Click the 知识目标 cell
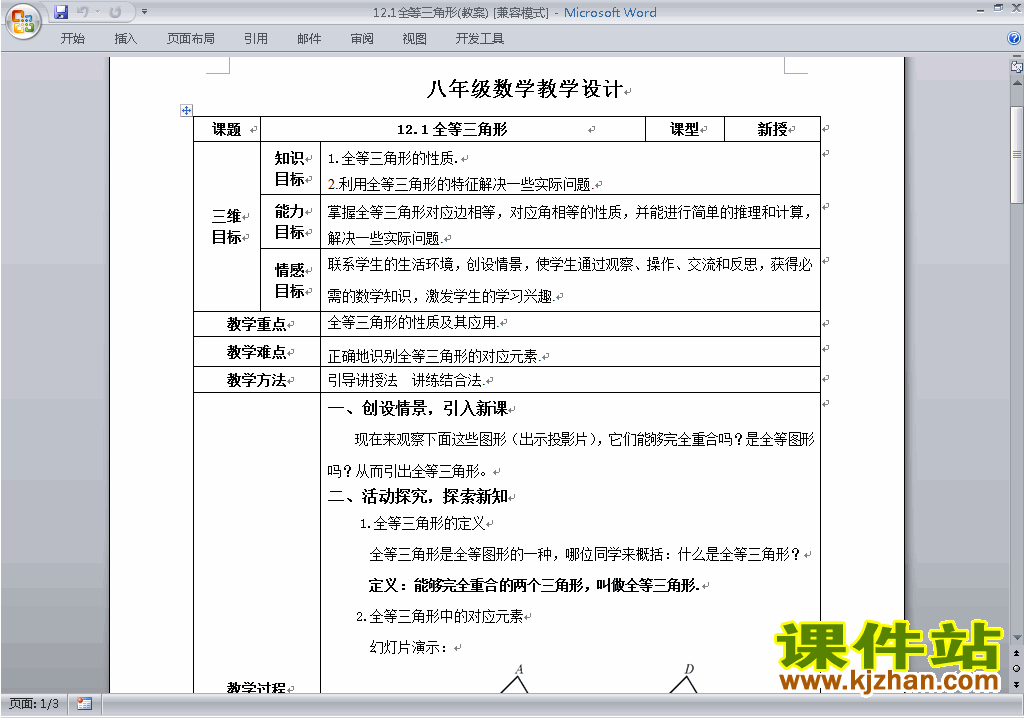This screenshot has height=718, width=1024. pyautogui.click(x=290, y=168)
